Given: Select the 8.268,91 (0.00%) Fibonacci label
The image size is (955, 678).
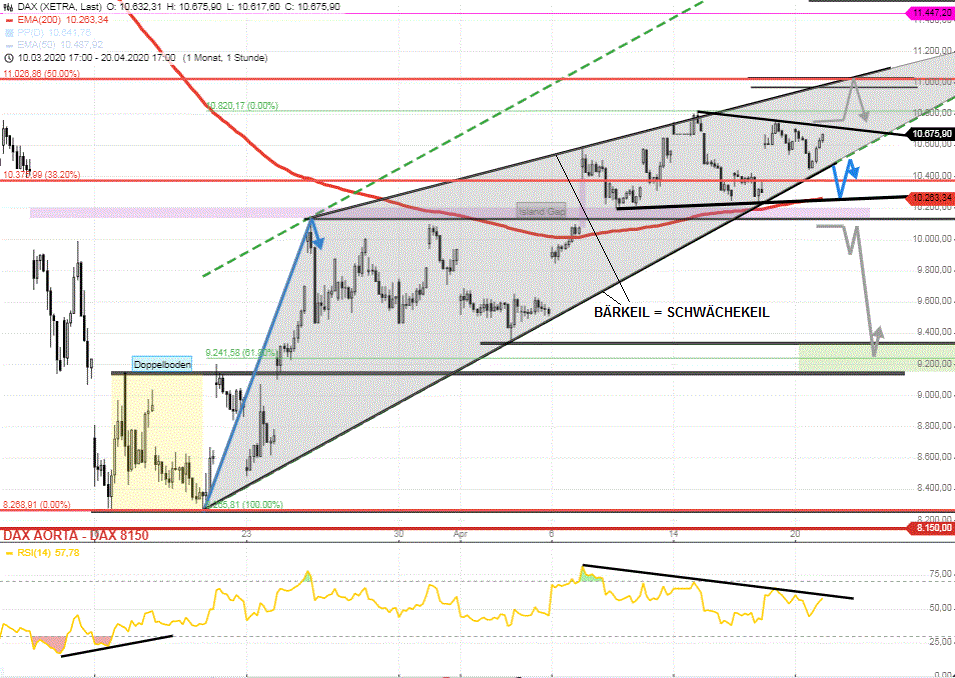Looking at the screenshot, I should coord(37,505).
